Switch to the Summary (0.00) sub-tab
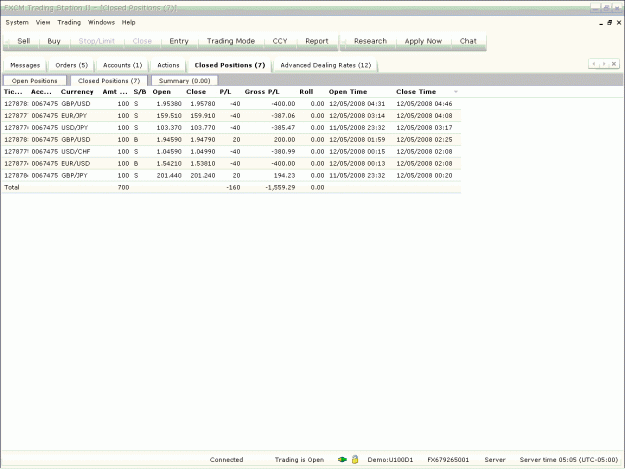 (x=185, y=81)
